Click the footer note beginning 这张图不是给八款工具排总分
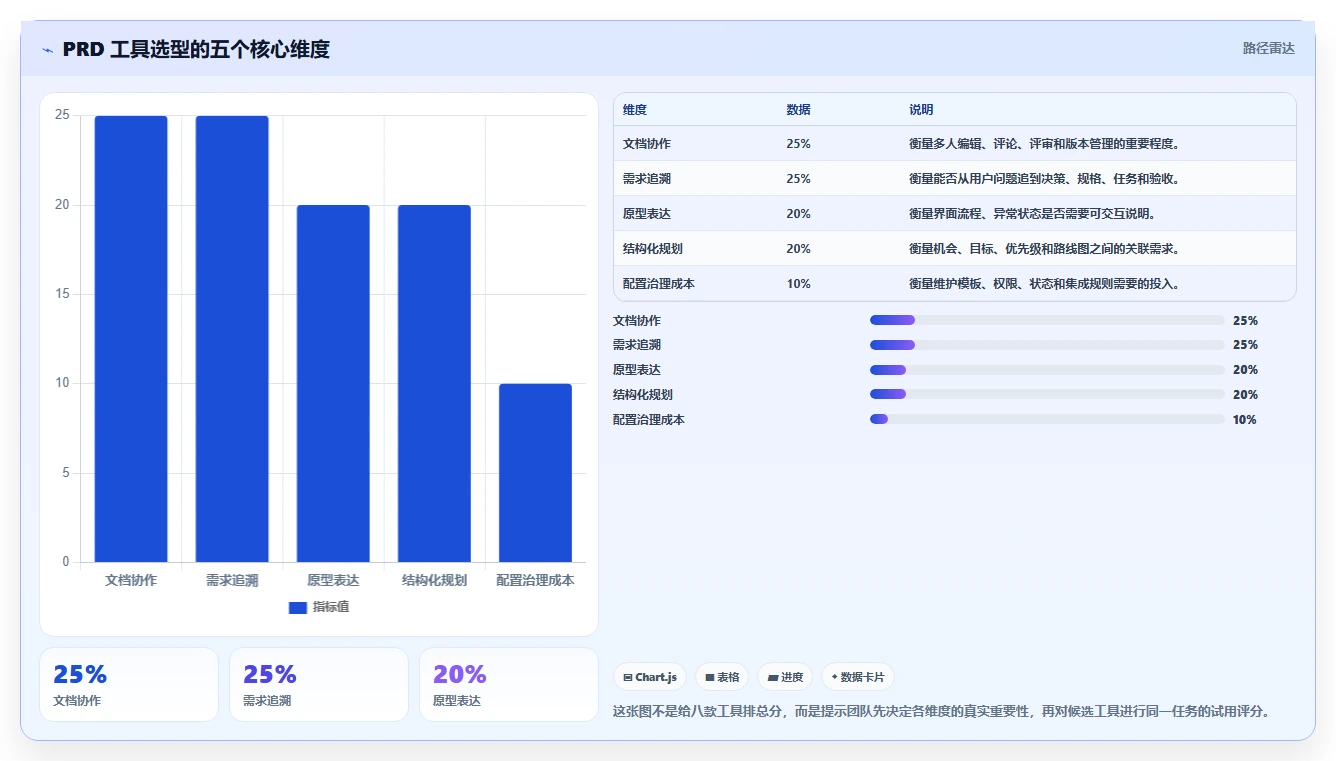1336x761 pixels. click(941, 711)
